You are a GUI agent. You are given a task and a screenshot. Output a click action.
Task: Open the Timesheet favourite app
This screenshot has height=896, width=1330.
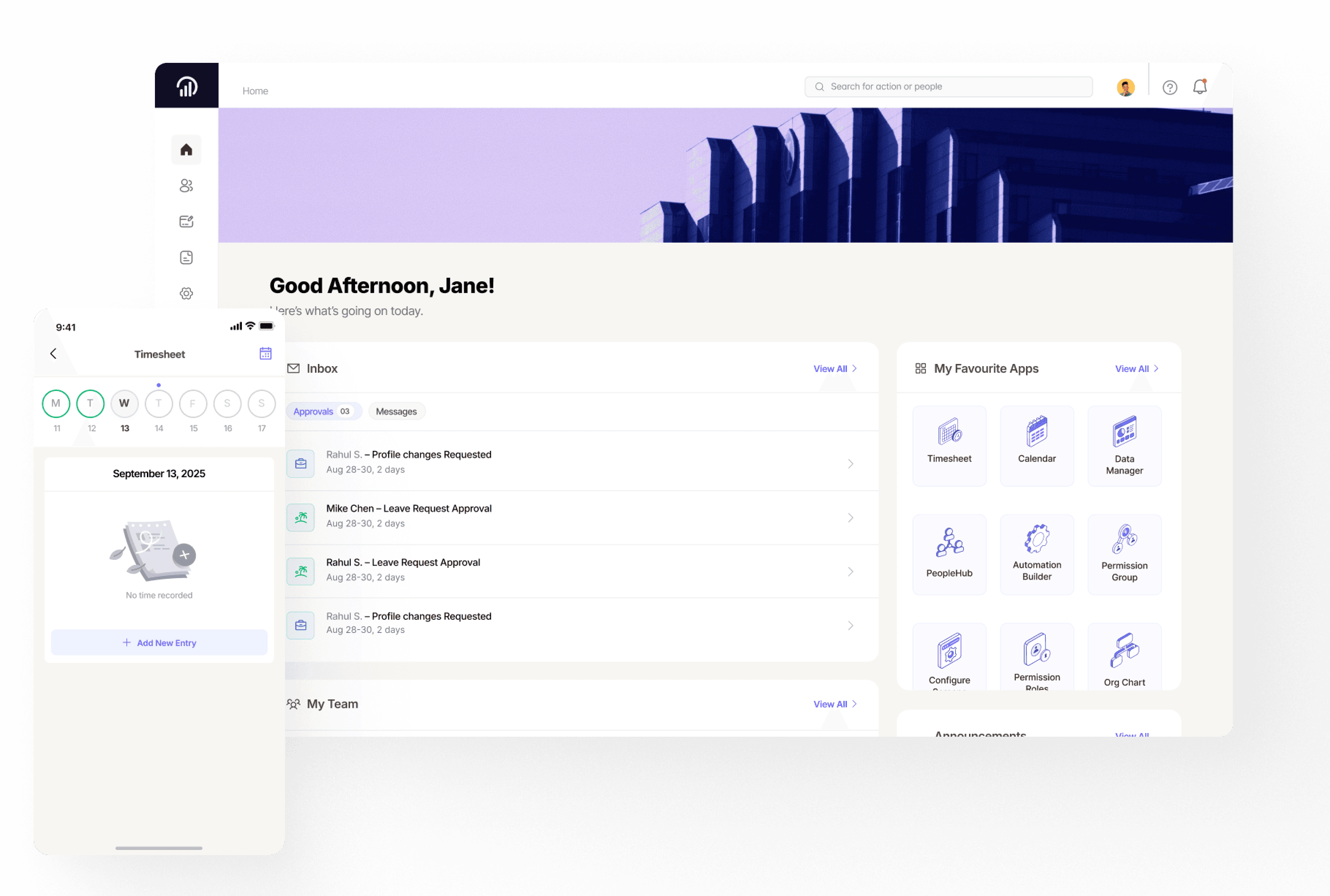[949, 446]
